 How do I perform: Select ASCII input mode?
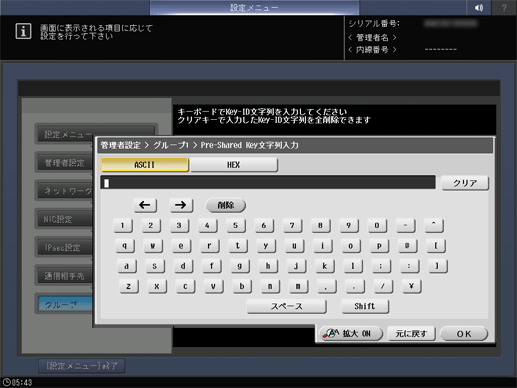coord(144,165)
